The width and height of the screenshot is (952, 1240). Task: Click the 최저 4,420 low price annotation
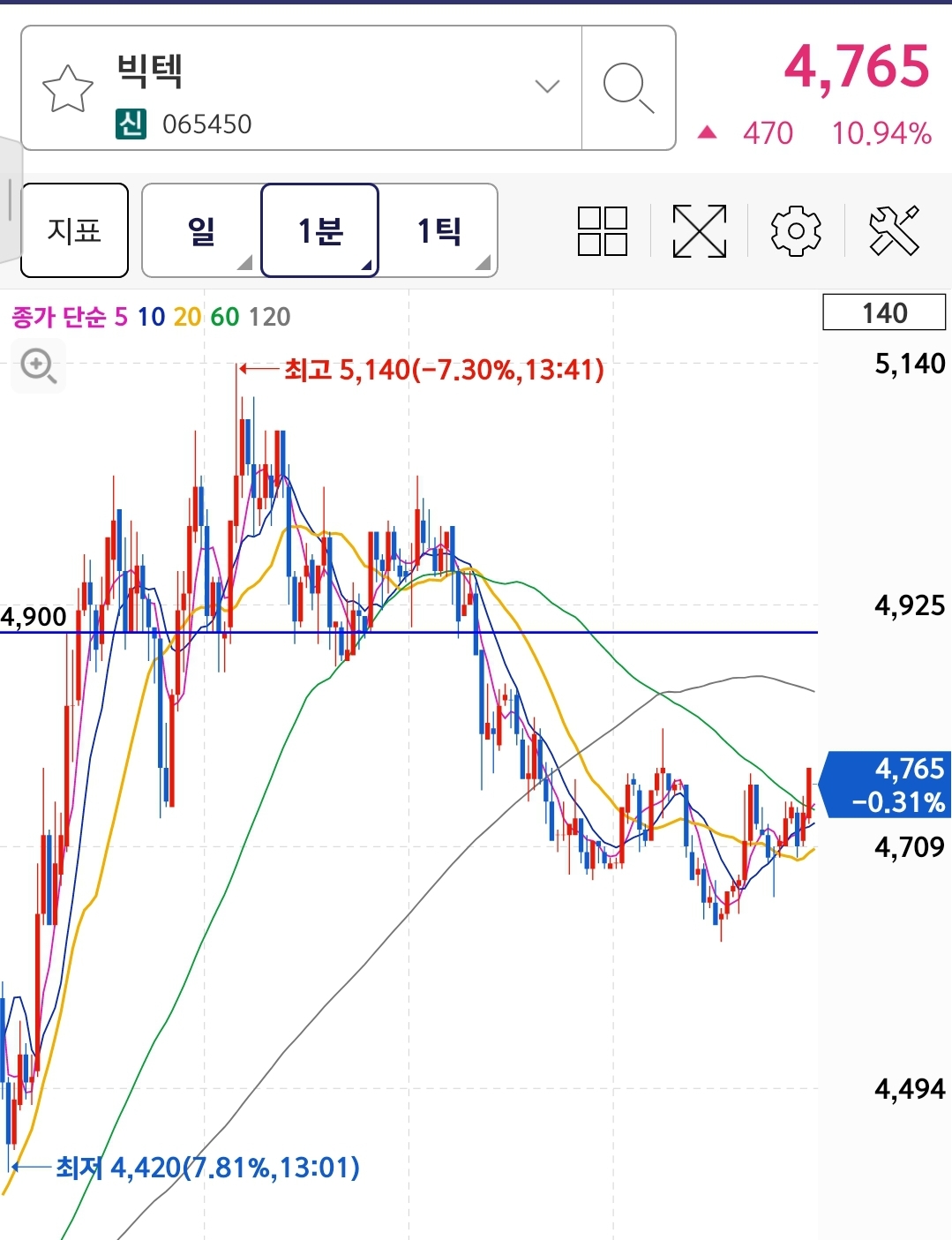(x=208, y=1168)
